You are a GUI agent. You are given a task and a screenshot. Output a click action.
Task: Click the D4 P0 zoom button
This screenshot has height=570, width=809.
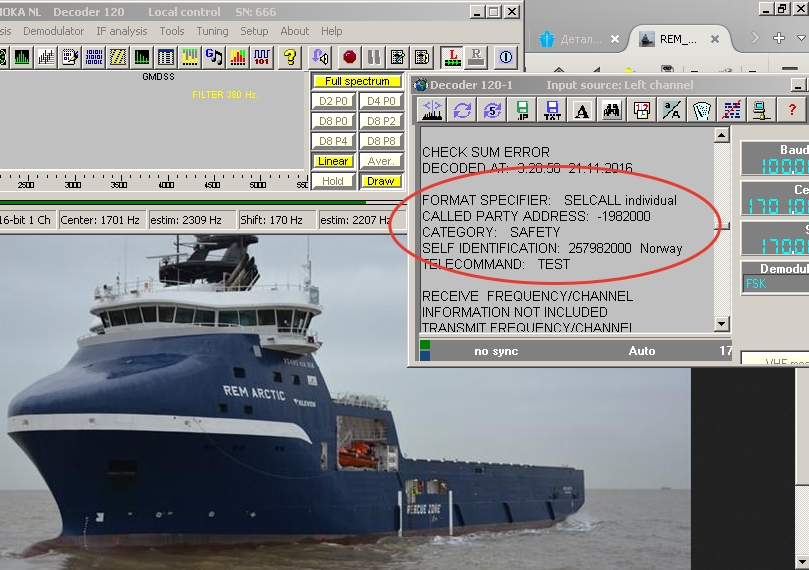380,101
